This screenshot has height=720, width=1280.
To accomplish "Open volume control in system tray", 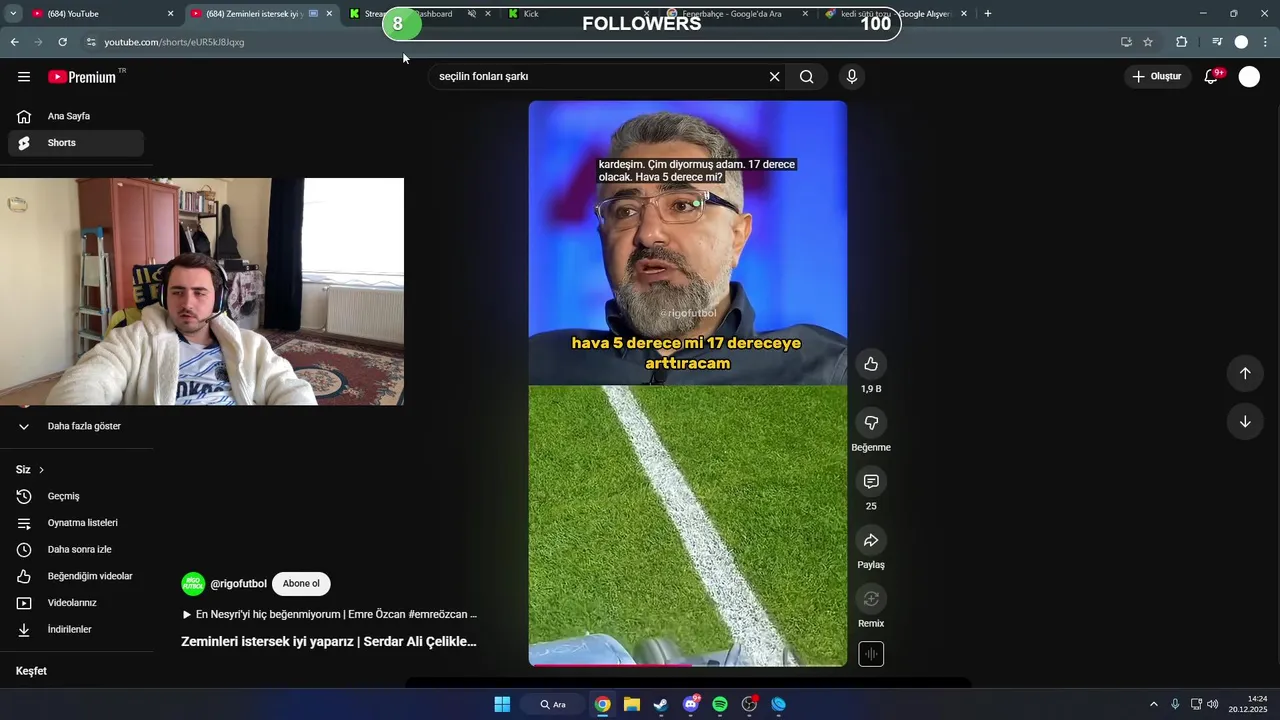I will click(x=1213, y=704).
